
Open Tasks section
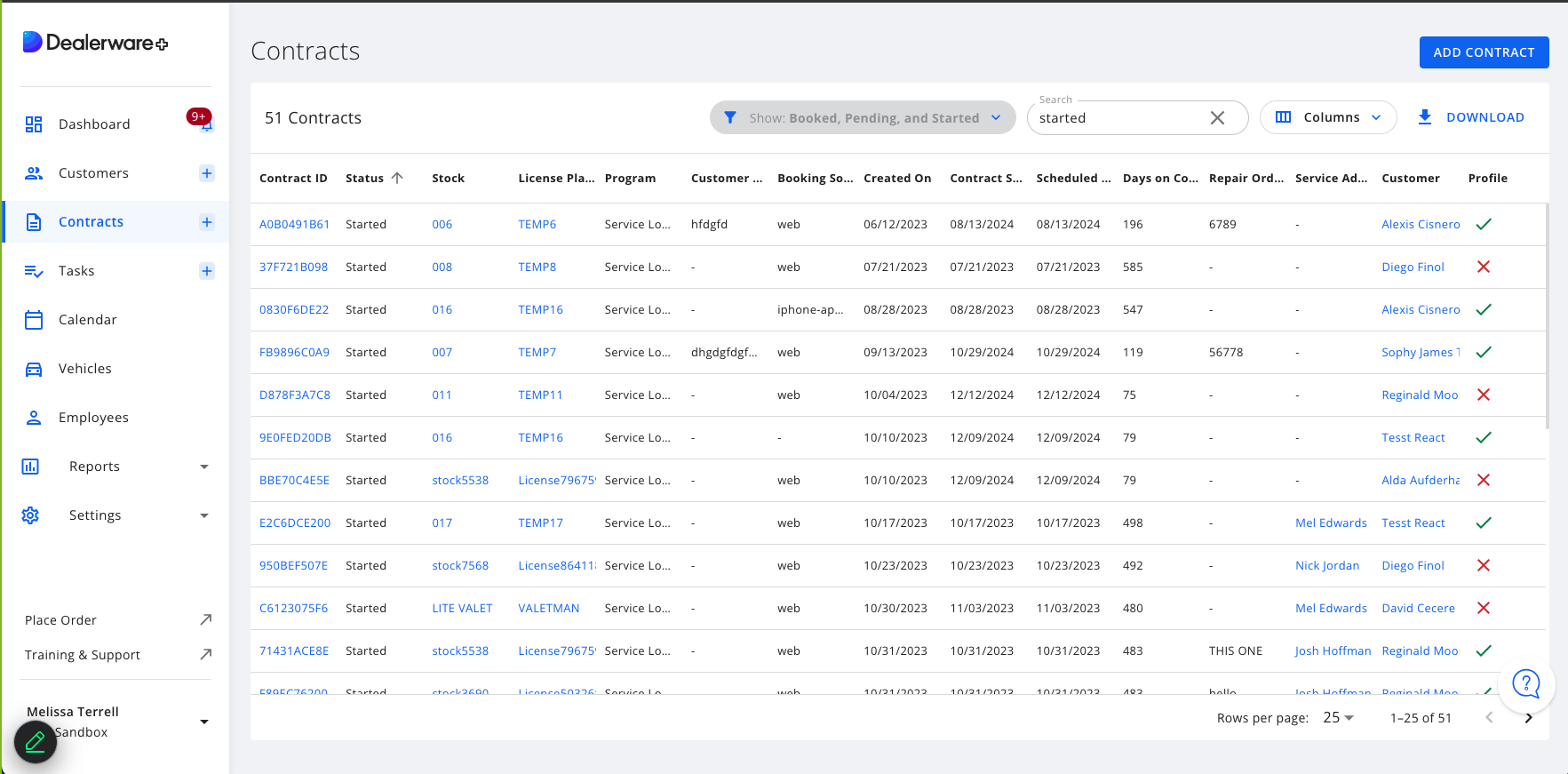(76, 271)
